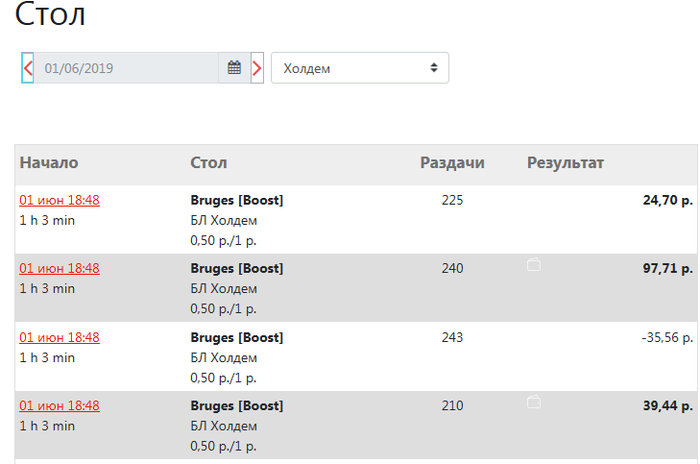The width and height of the screenshot is (700, 464).
Task: Click wallet icon in 39,44 р. row
Action: coord(534,402)
